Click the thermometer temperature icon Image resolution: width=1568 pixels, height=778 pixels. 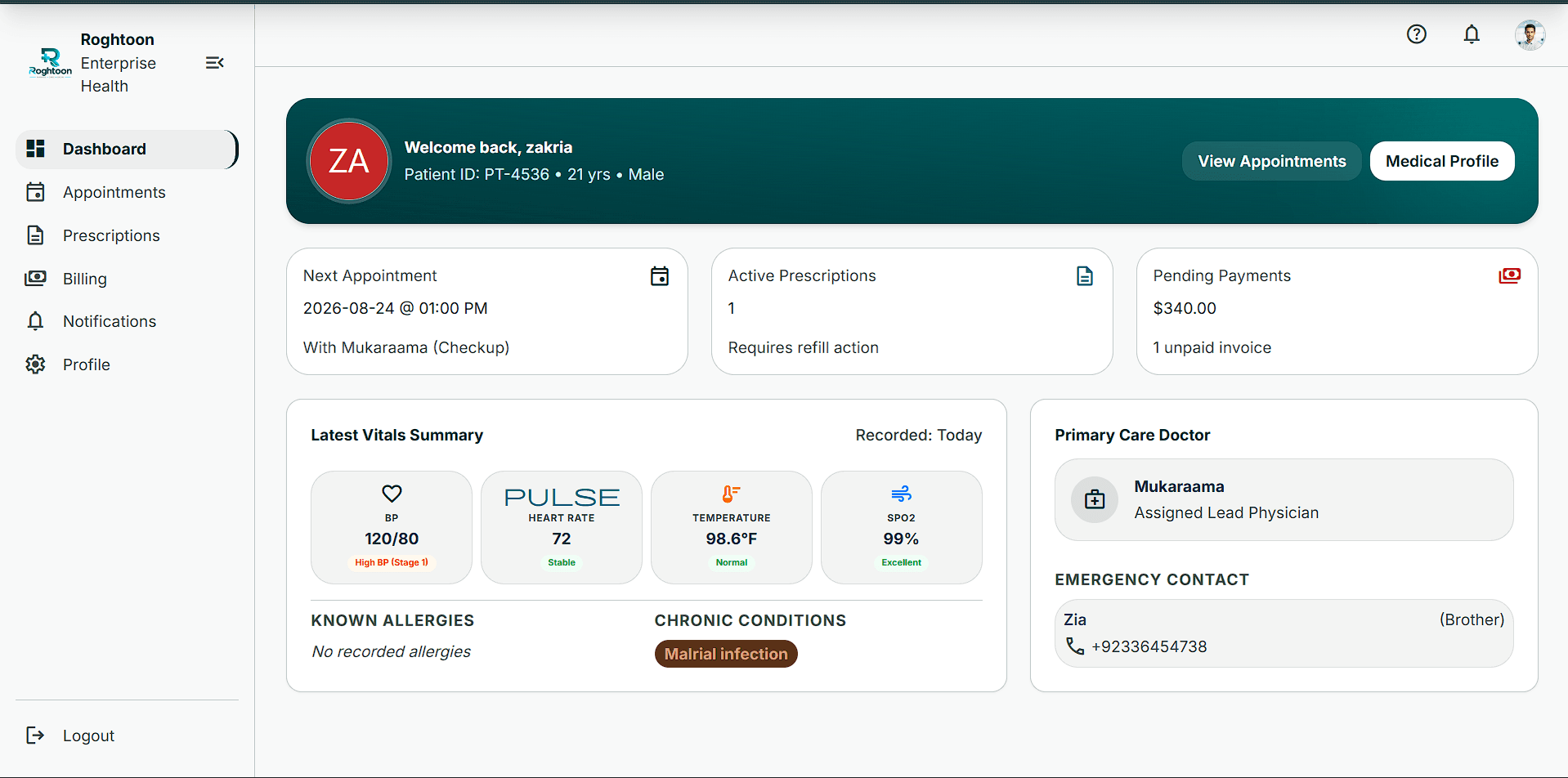point(731,494)
